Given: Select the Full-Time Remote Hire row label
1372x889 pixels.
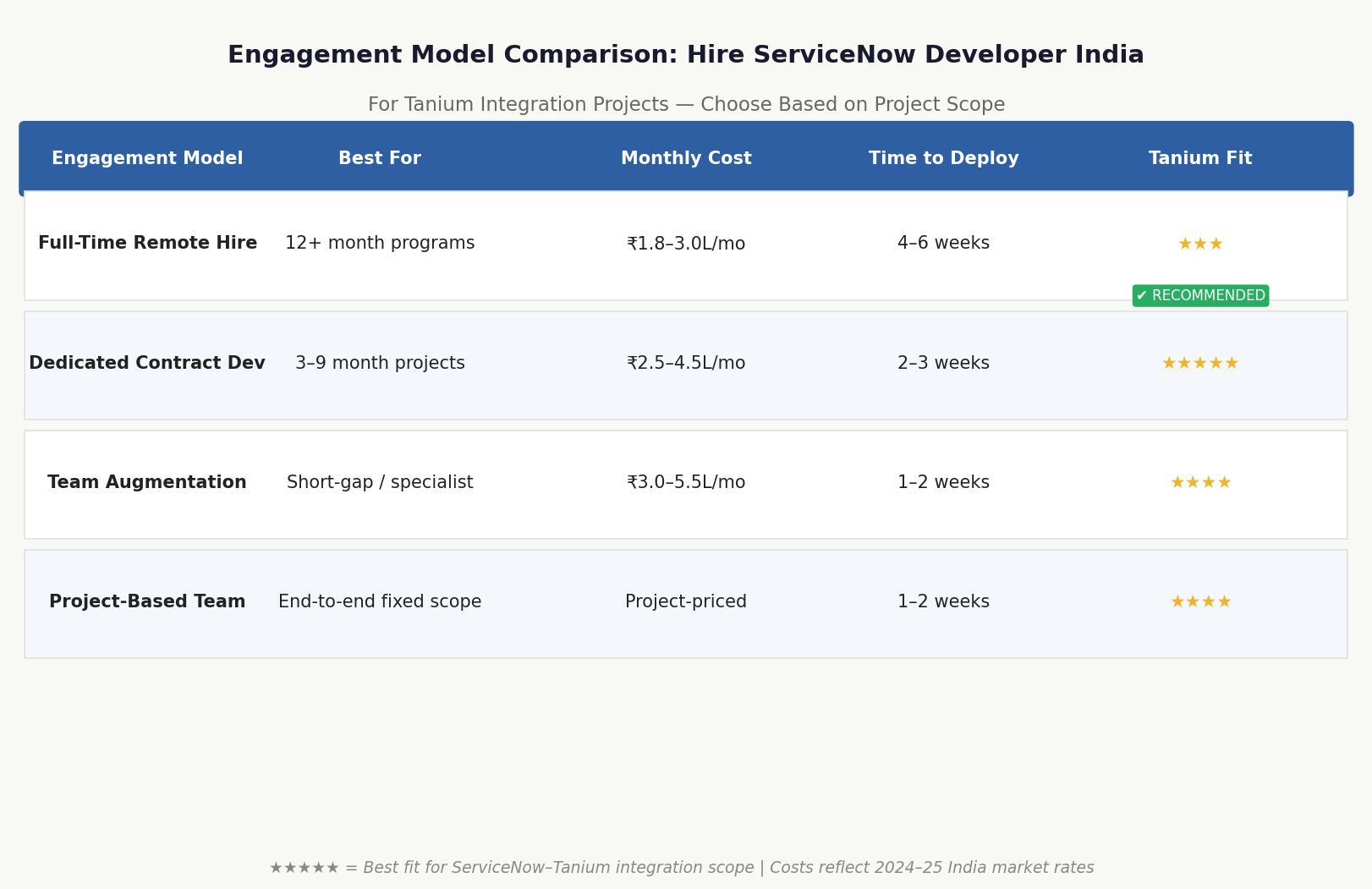Looking at the screenshot, I should point(147,244).
